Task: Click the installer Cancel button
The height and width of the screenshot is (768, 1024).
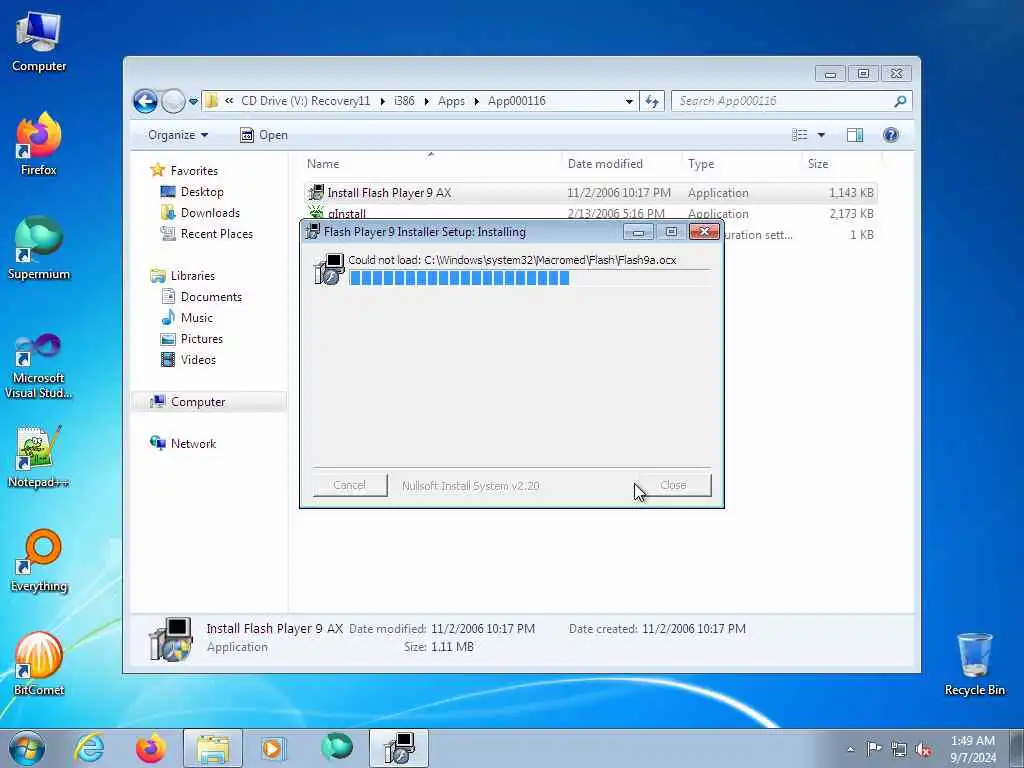Action: tap(349, 485)
